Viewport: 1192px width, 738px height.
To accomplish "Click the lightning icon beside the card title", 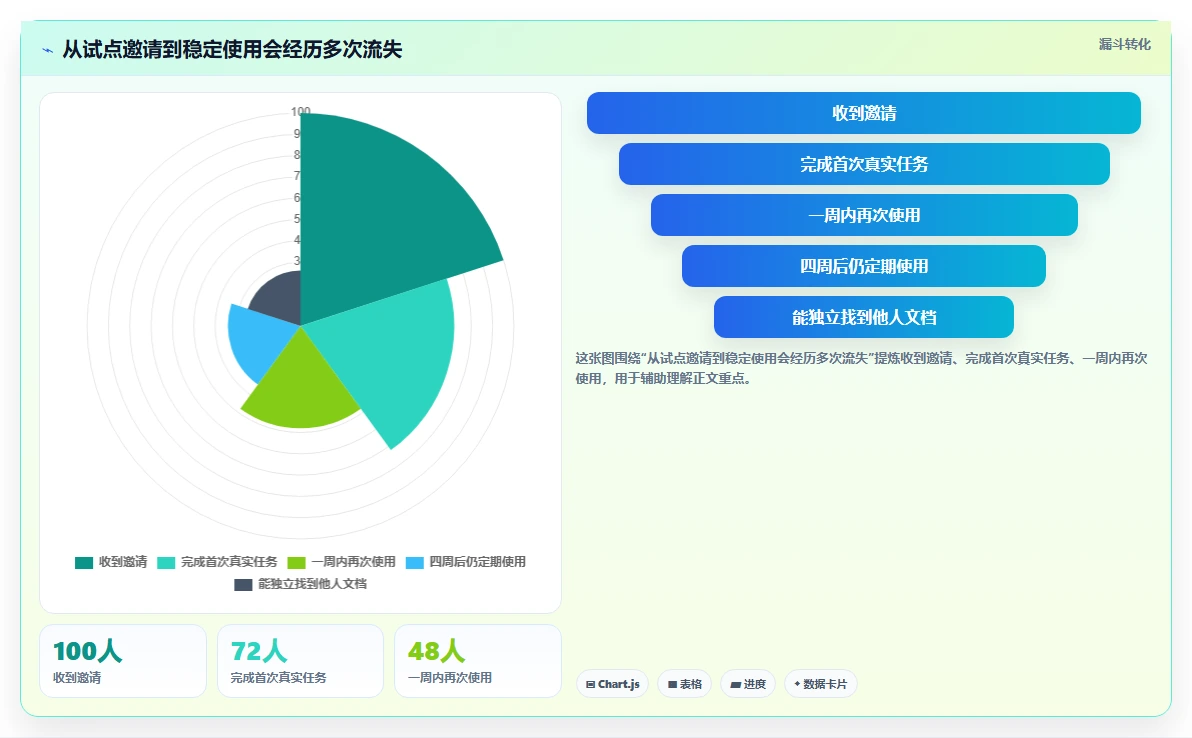I will coord(47,50).
